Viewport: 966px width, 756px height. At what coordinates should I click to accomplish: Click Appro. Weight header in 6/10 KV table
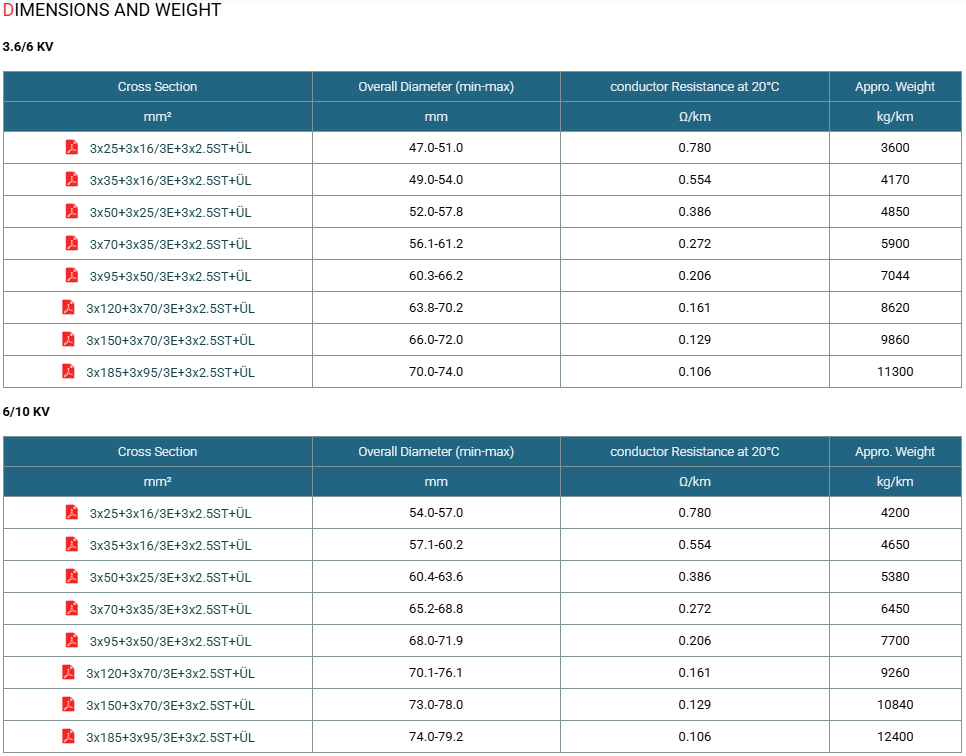coord(895,452)
